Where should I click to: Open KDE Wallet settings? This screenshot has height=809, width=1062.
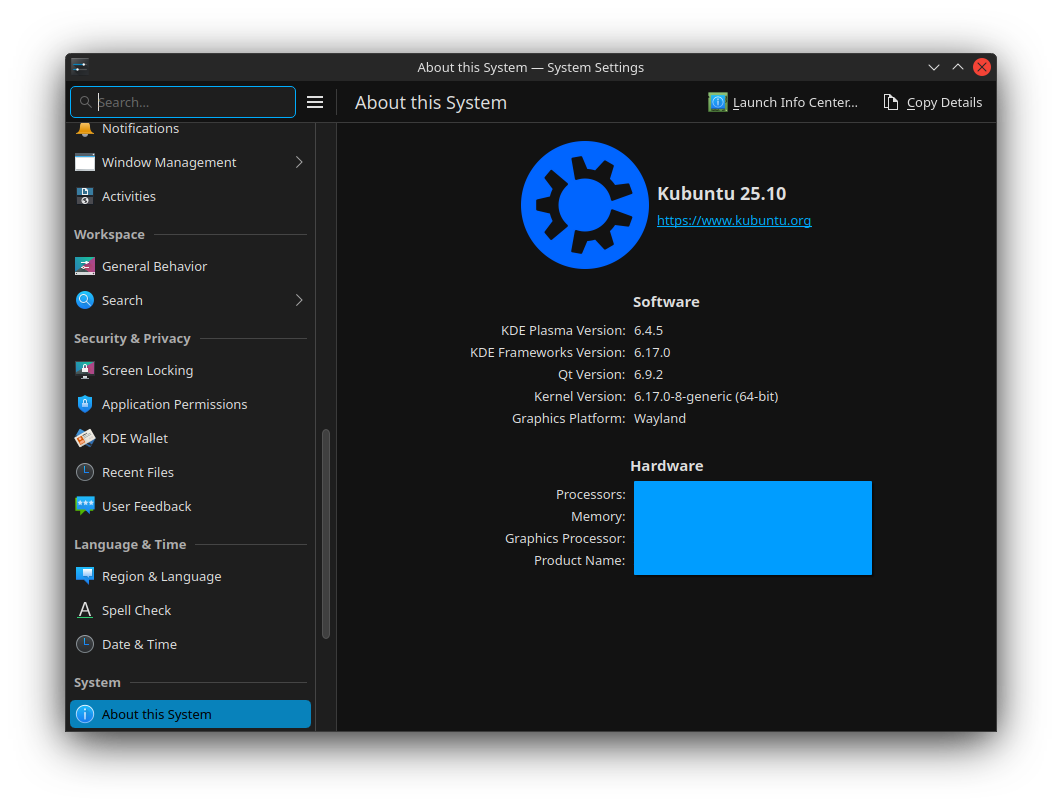point(190,438)
